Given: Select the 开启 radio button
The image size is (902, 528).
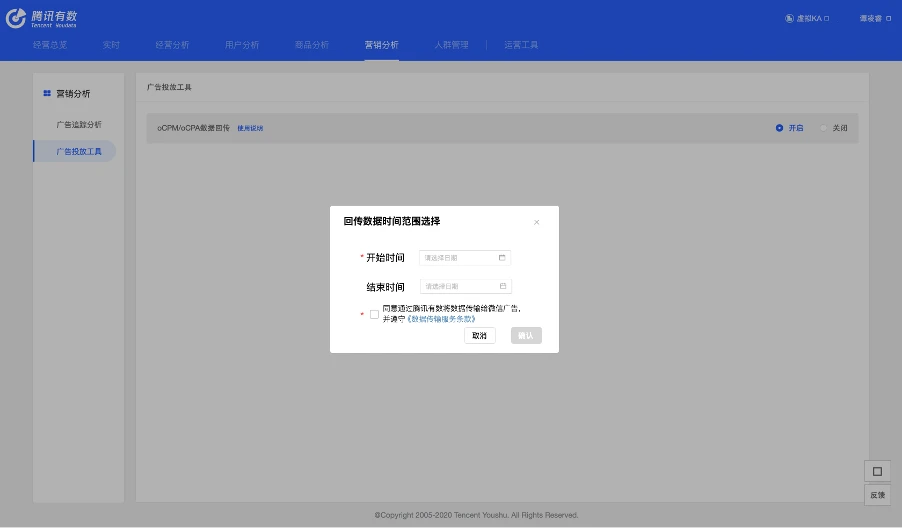Looking at the screenshot, I should tap(780, 128).
